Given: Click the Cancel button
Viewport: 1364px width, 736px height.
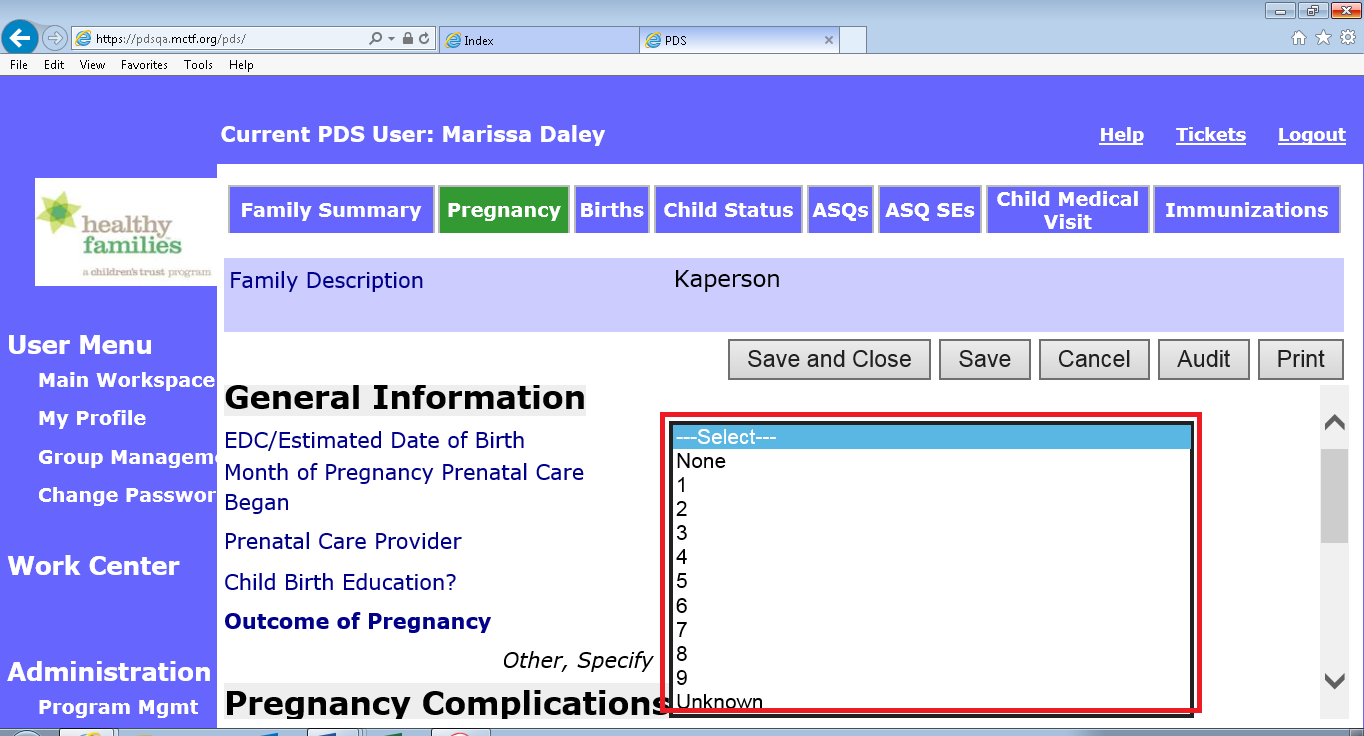Looking at the screenshot, I should point(1094,359).
